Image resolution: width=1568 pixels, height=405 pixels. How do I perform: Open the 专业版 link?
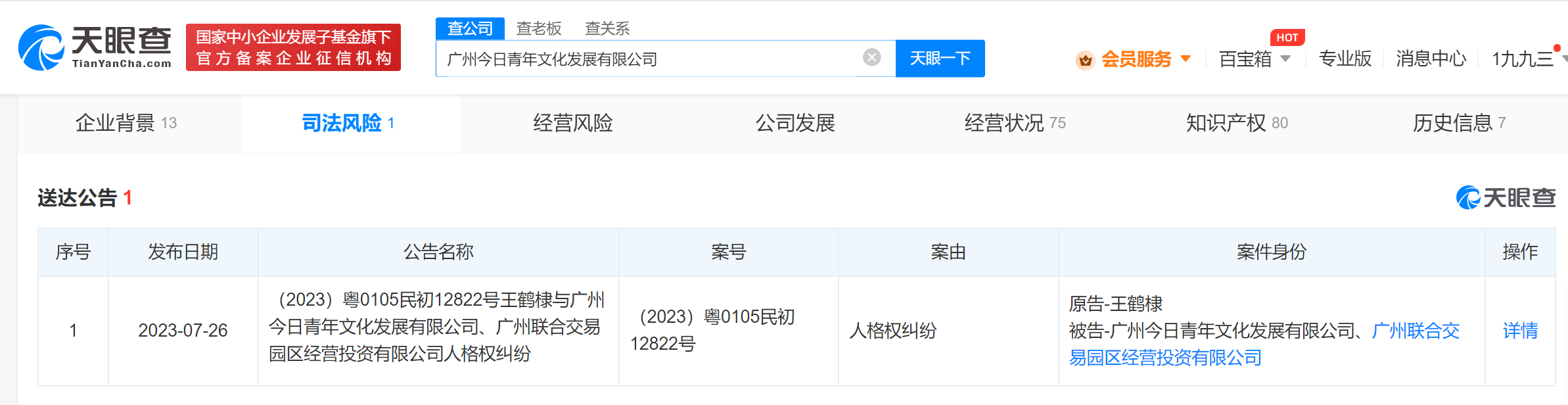click(1345, 59)
